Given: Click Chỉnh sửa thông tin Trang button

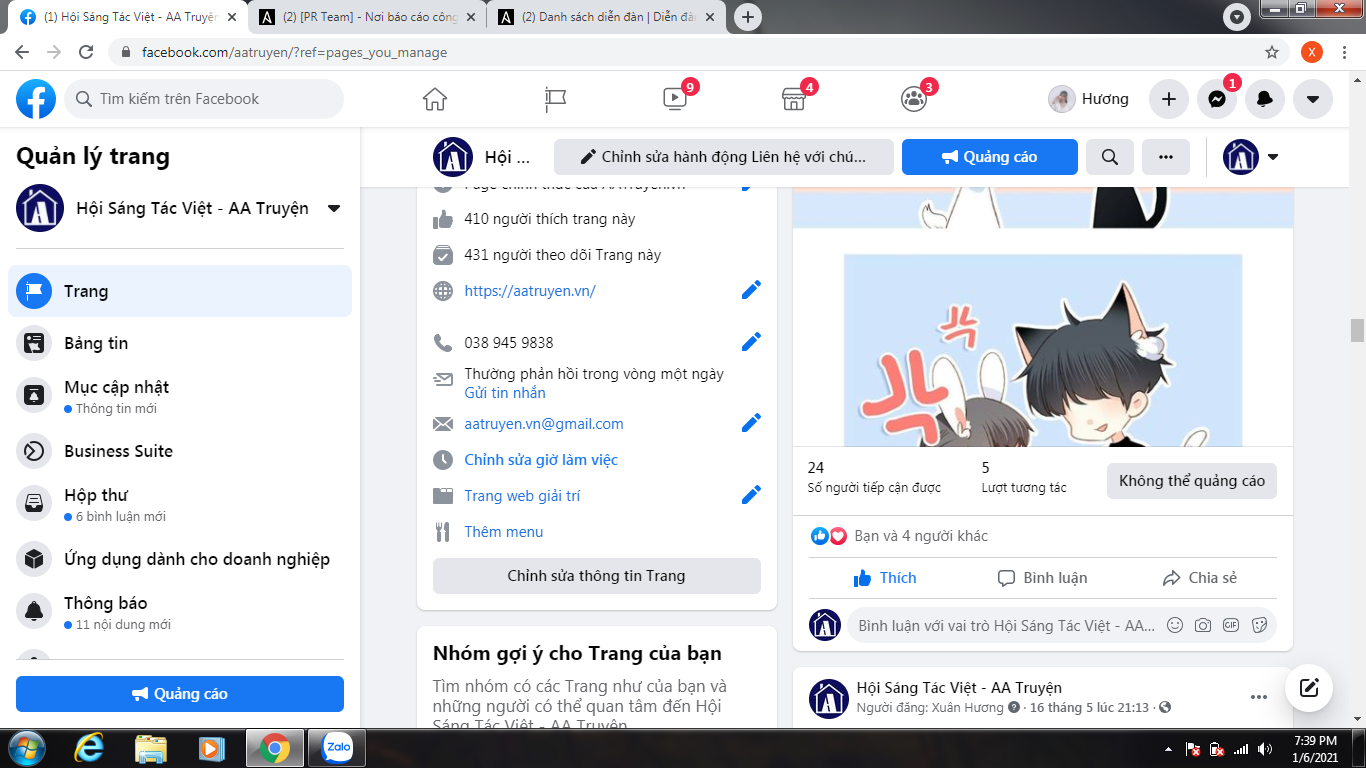Looking at the screenshot, I should click(x=597, y=576).
